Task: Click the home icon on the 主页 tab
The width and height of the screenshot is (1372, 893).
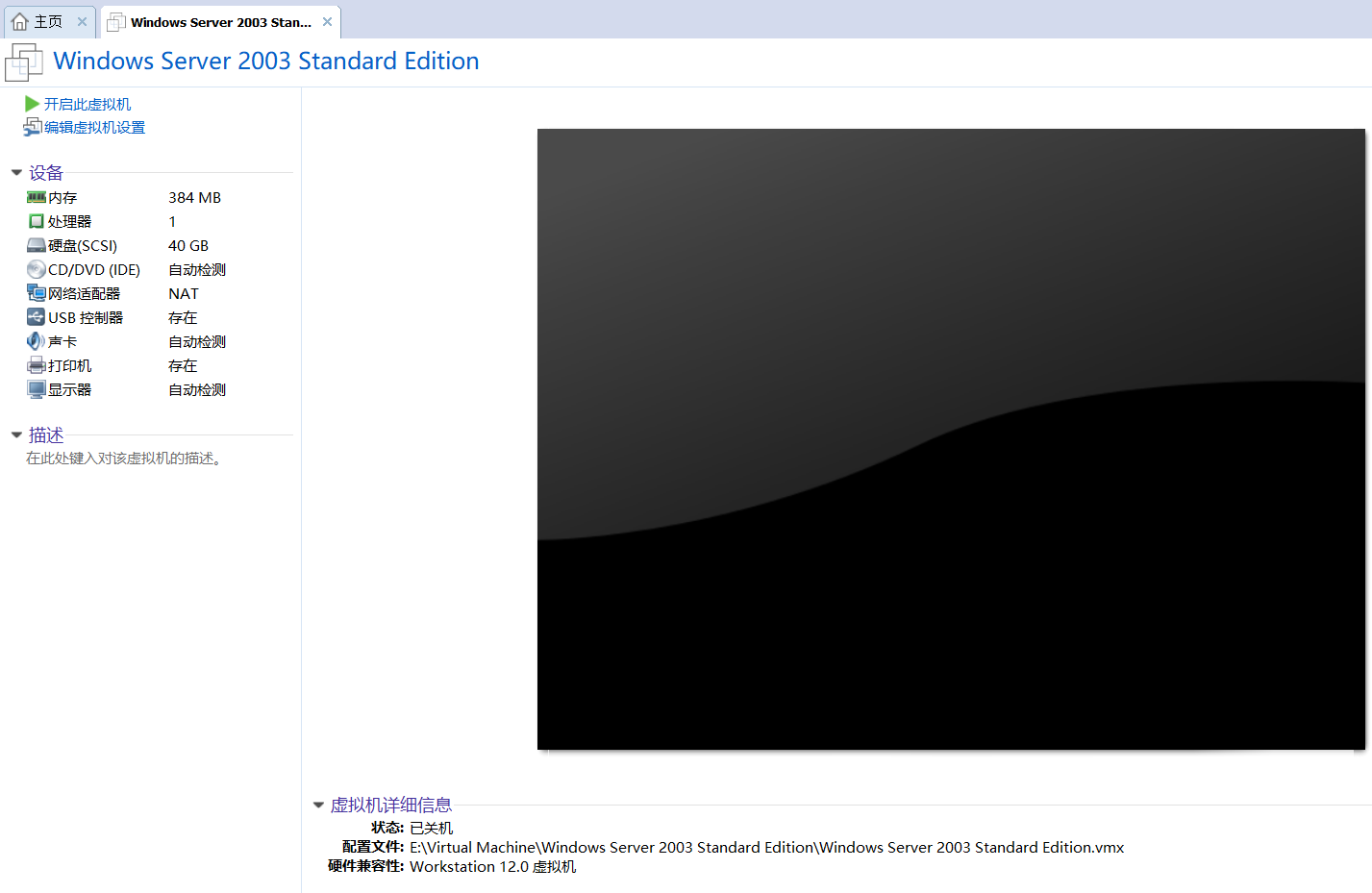Action: [x=19, y=21]
